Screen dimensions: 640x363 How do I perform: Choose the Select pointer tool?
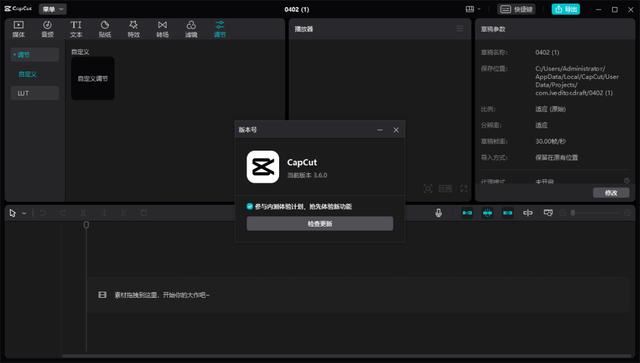pyautogui.click(x=13, y=213)
